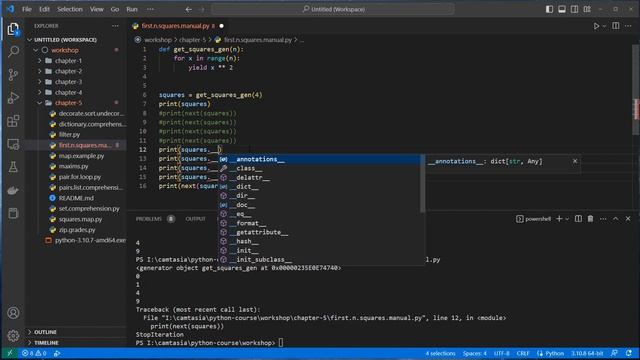Open the Remote Explorer view
The image size is (640, 360).
13,144
